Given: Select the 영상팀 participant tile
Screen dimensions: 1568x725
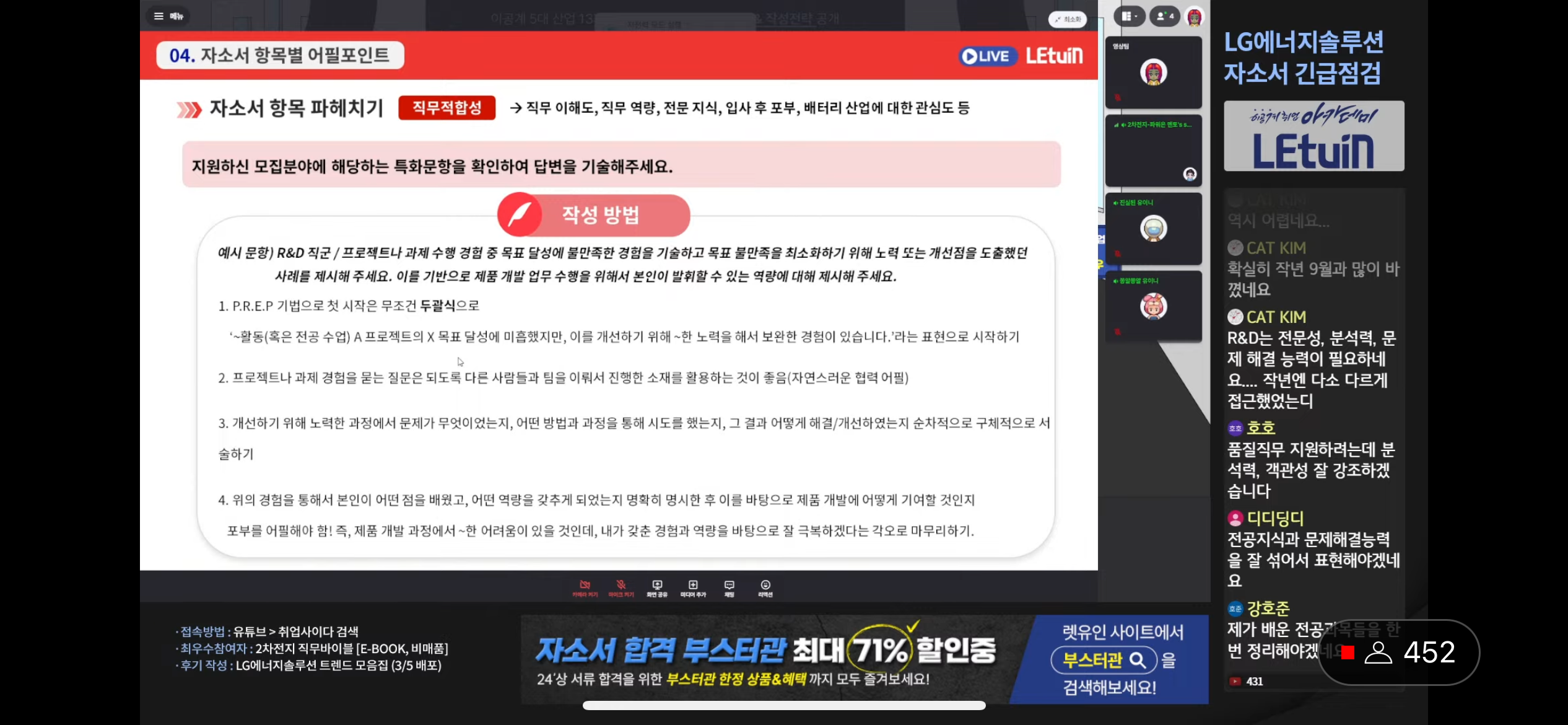Looking at the screenshot, I should point(1153,72).
